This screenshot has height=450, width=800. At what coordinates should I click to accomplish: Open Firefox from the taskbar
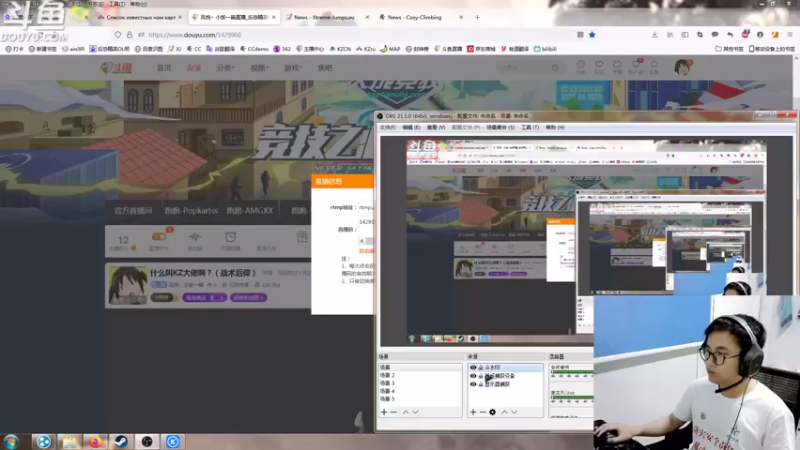[94, 441]
